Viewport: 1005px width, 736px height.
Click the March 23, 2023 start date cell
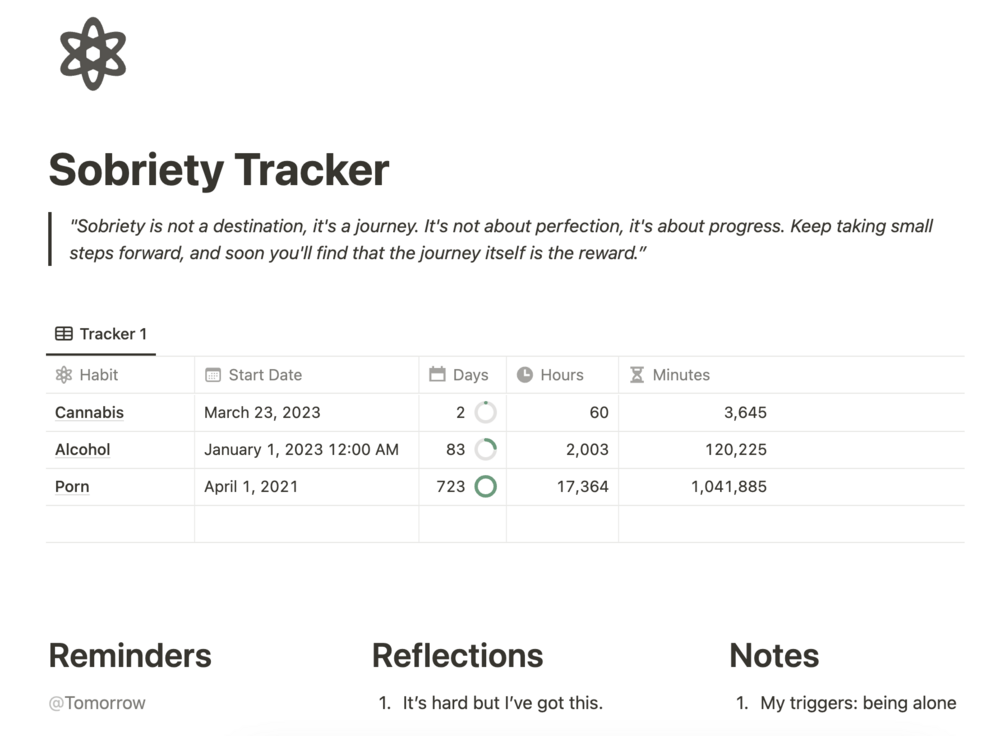pos(262,412)
